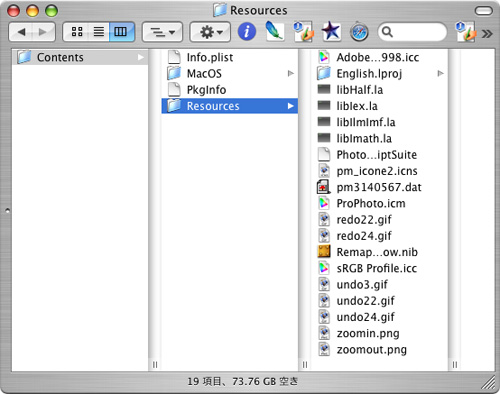Select libIlmImf.la file

point(380,122)
